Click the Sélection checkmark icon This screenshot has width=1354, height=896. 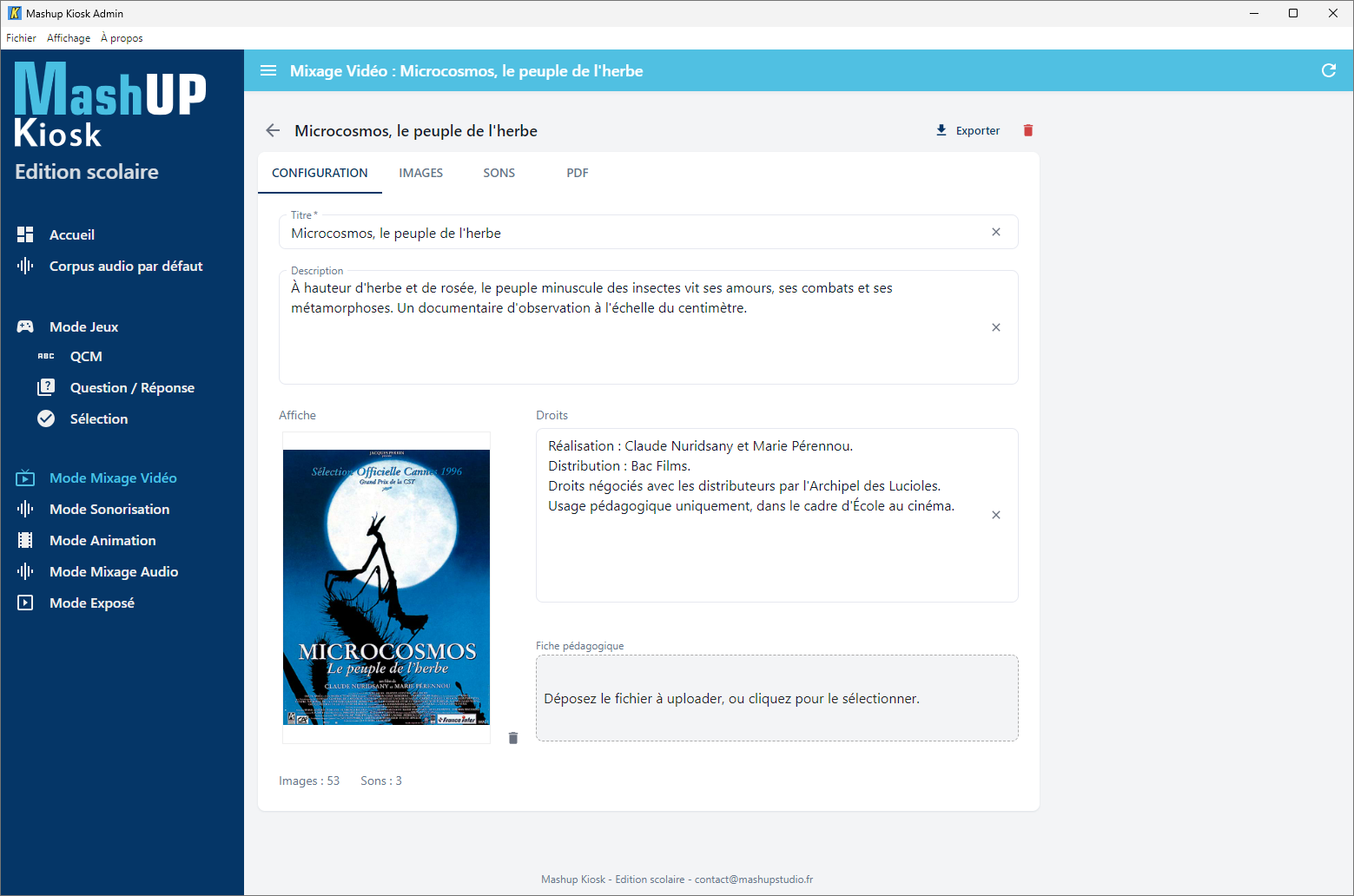46,418
